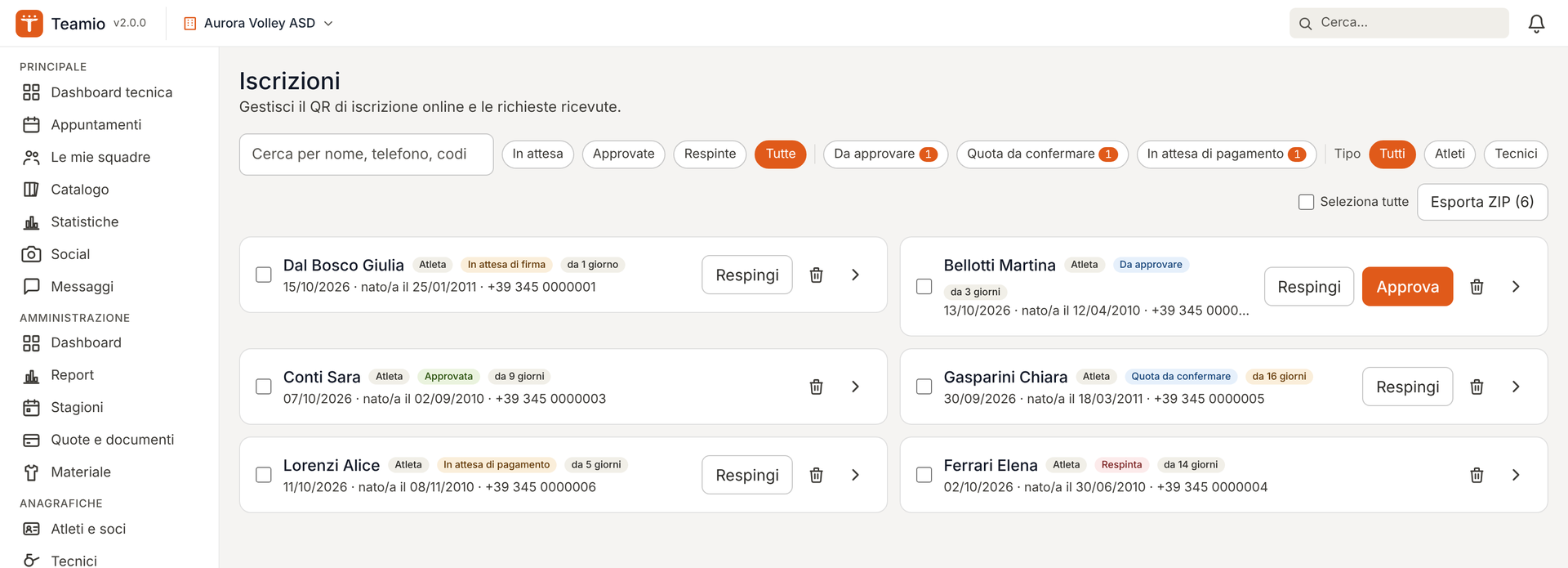This screenshot has height=568, width=1568.
Task: Click the Atleti e soci ID card icon
Action: [x=31, y=530]
